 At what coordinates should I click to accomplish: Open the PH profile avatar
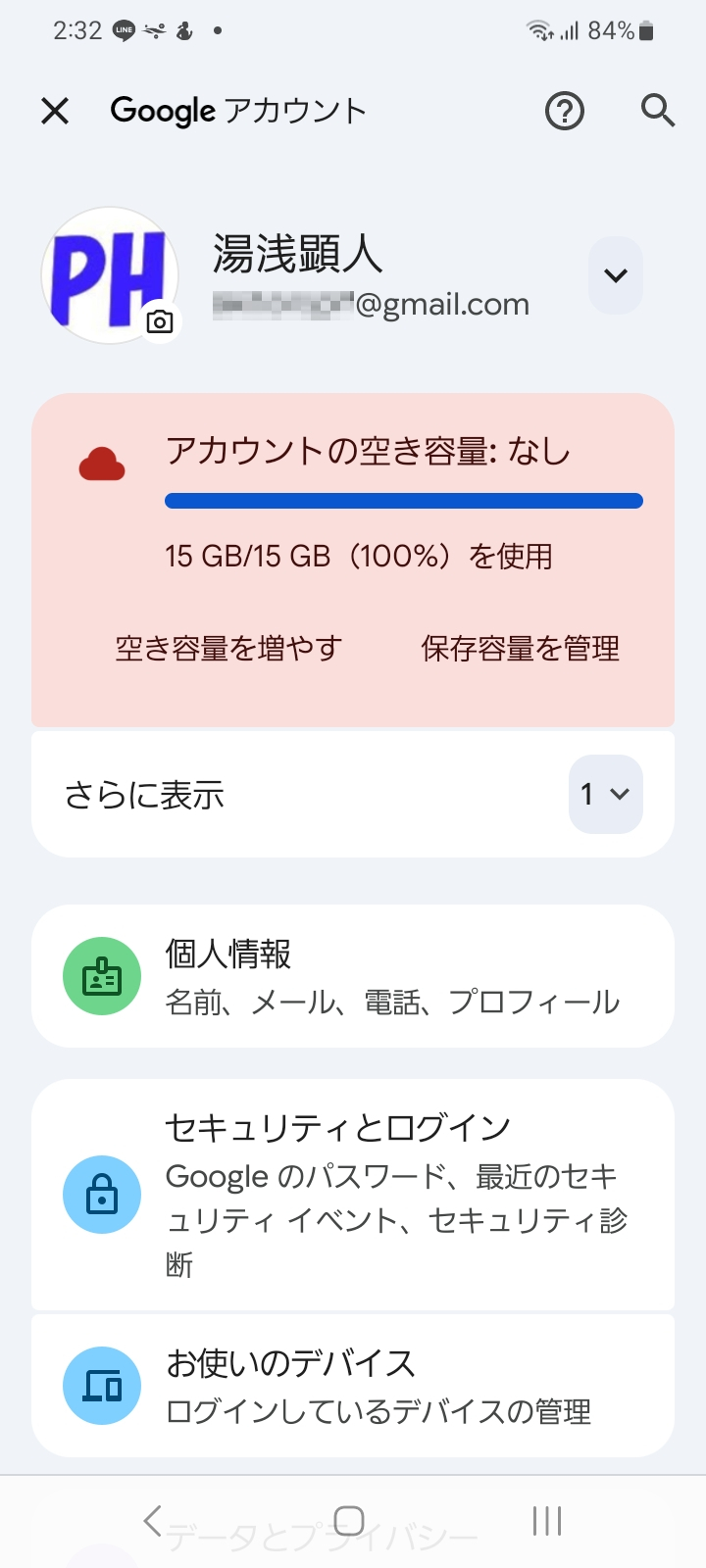pyautogui.click(x=108, y=274)
